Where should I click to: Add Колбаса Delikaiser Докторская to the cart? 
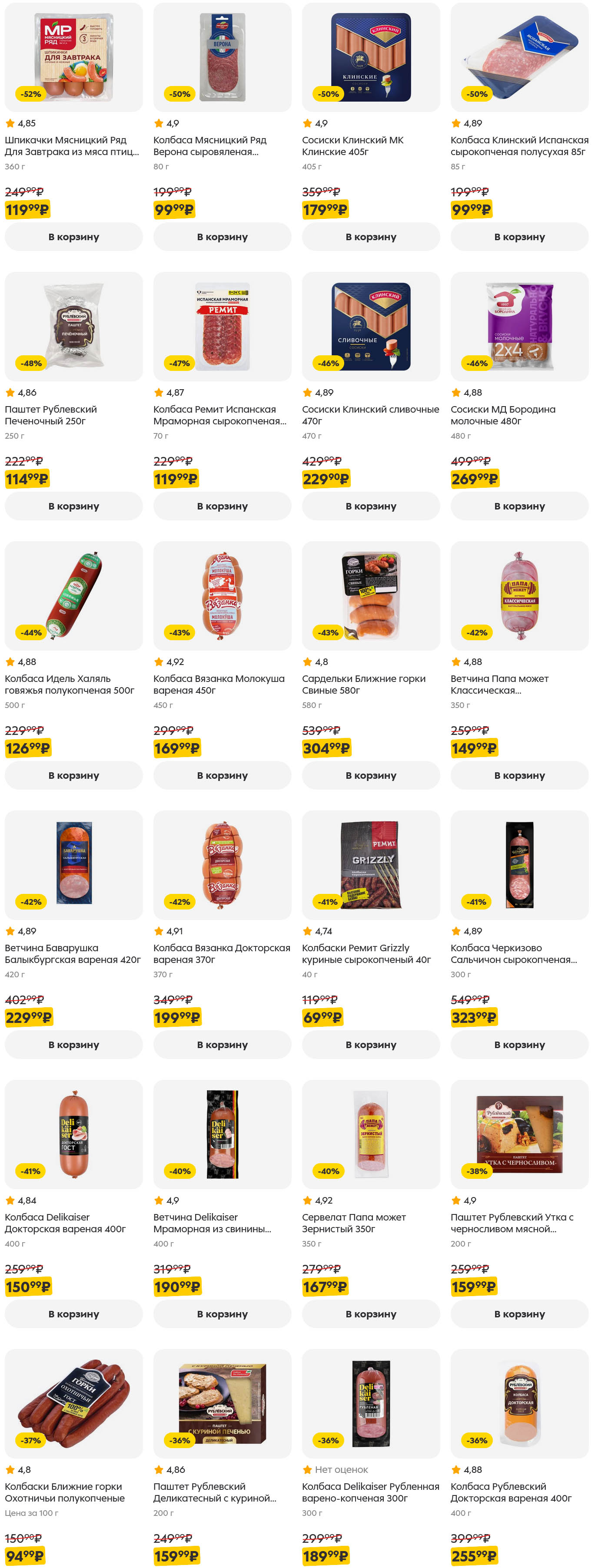[74, 1313]
